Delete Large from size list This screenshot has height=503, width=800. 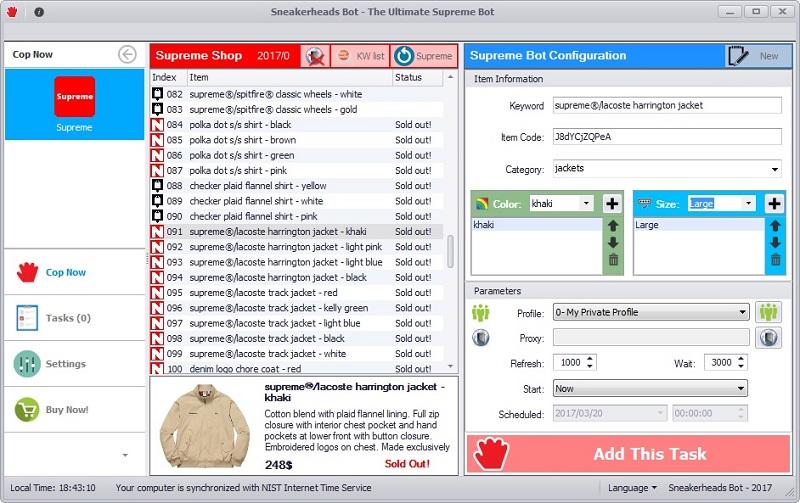tap(776, 260)
